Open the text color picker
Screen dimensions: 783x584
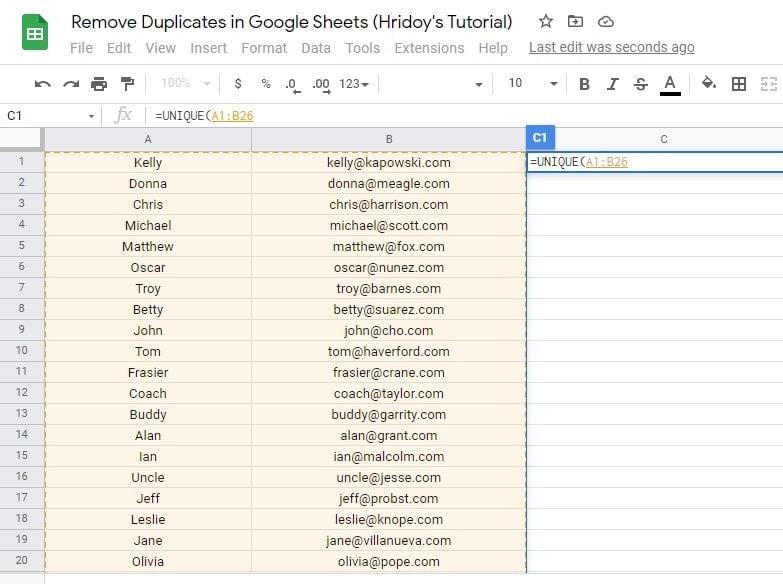(670, 84)
